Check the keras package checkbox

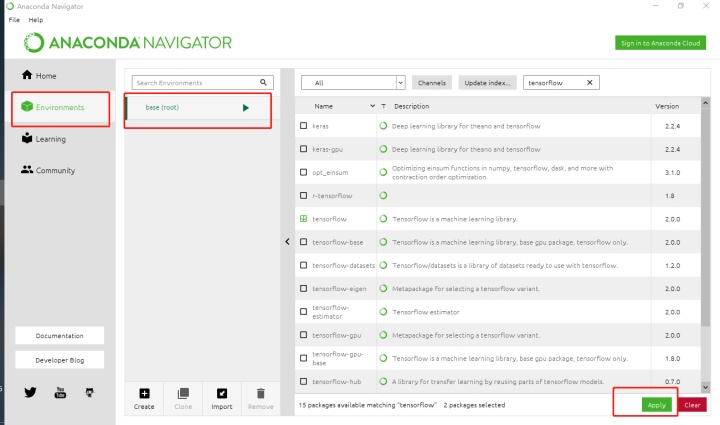tap(304, 126)
